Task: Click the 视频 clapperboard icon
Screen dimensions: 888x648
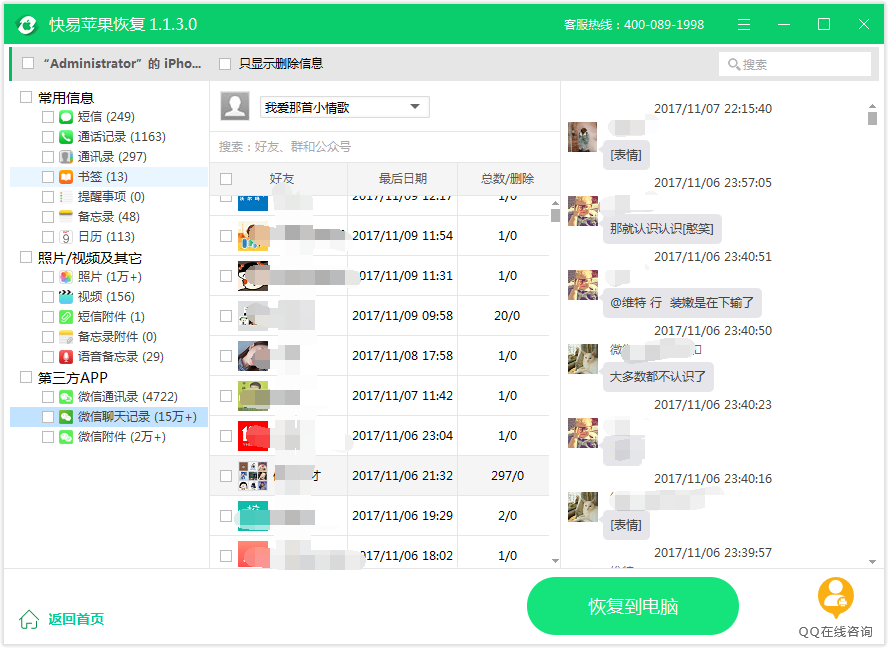Action: (66, 297)
